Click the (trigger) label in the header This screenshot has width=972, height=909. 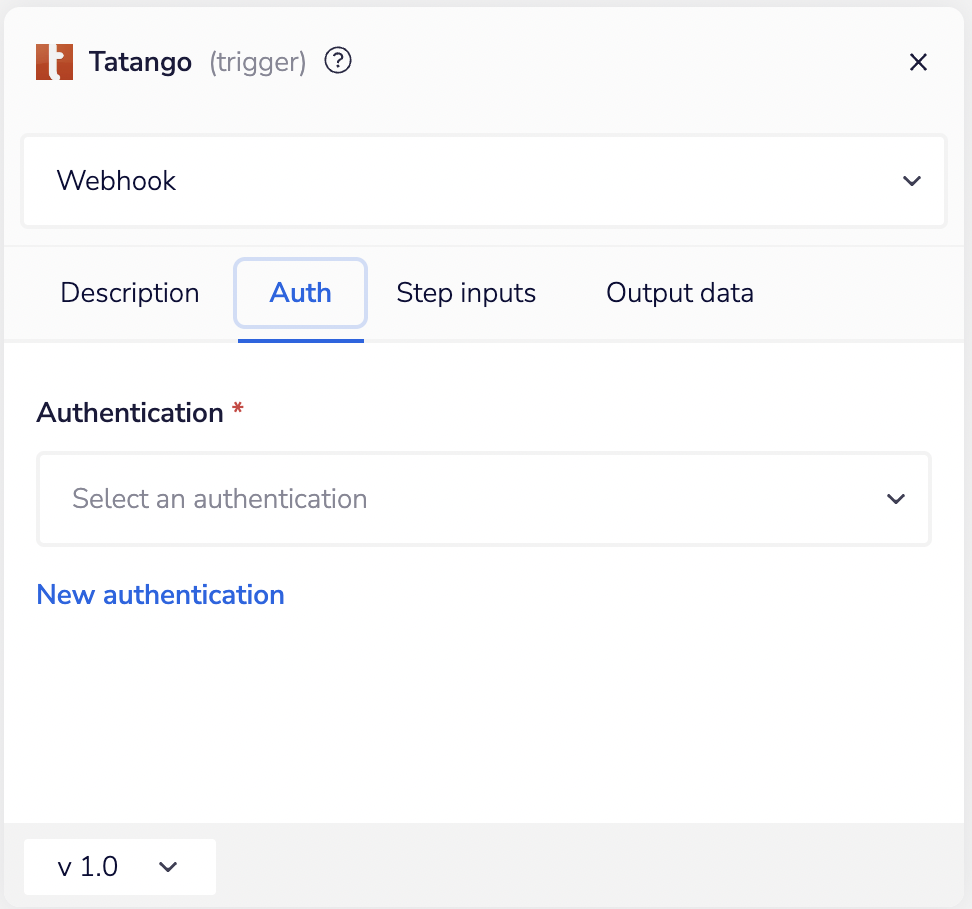(257, 62)
